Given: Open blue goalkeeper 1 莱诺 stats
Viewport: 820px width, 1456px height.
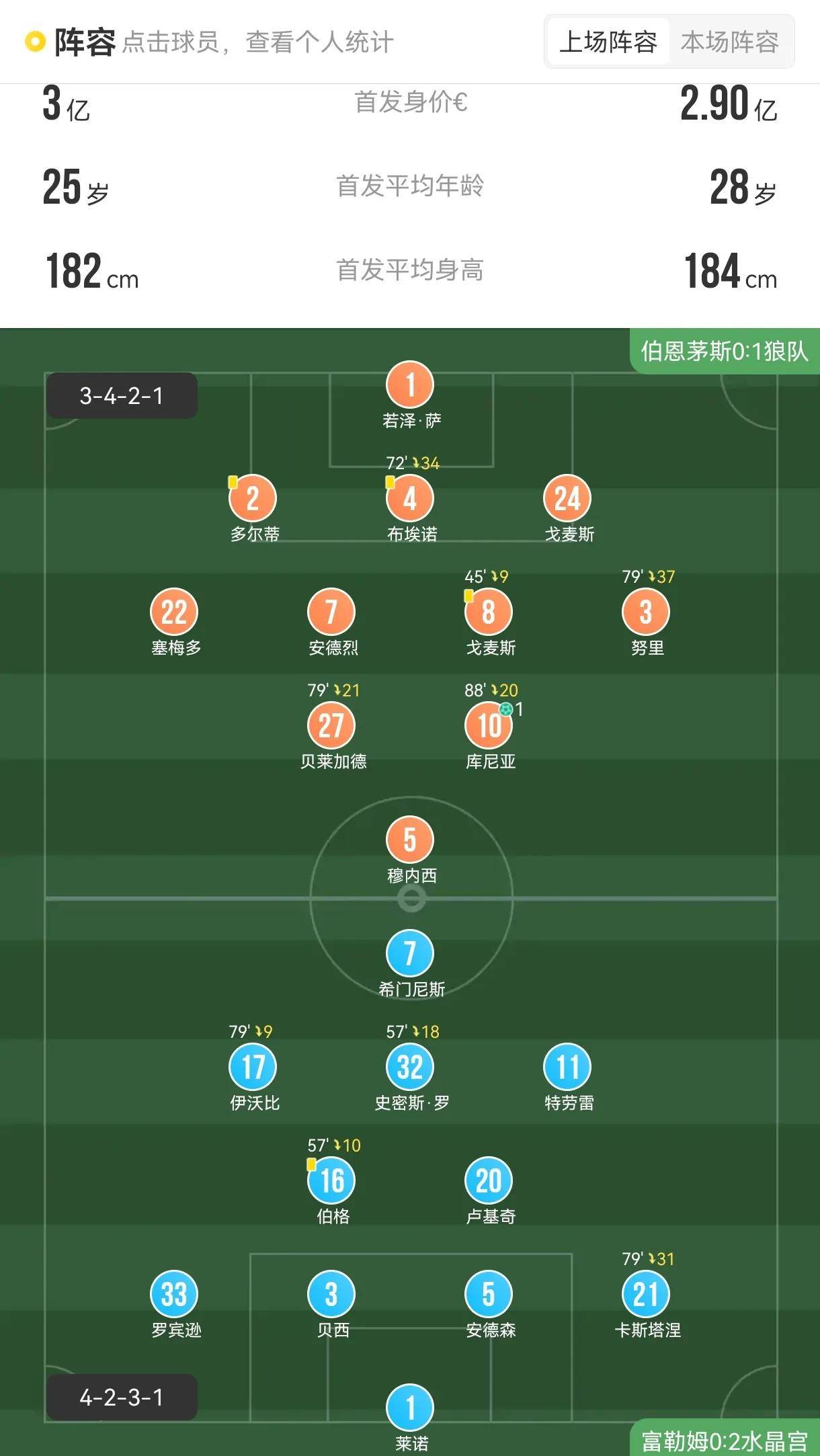Looking at the screenshot, I should click(x=410, y=1408).
